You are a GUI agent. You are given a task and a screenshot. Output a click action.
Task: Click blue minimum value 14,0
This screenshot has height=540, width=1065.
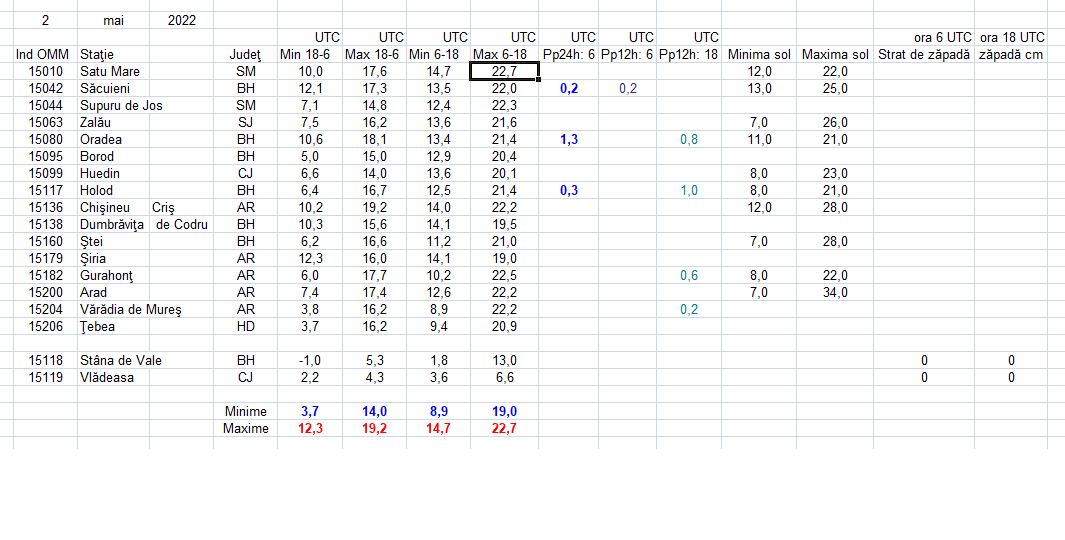point(374,411)
